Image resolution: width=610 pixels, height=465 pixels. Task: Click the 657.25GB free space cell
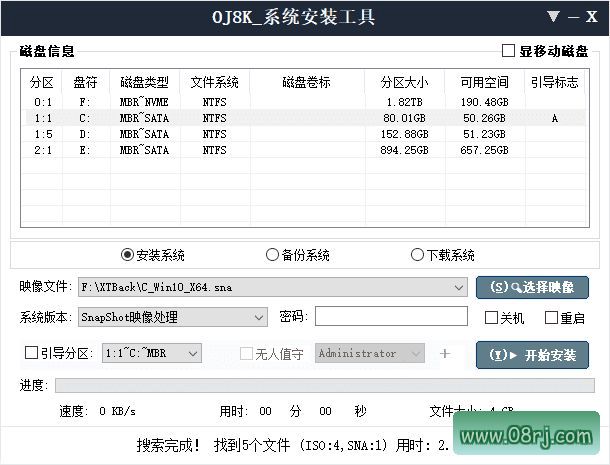484,150
